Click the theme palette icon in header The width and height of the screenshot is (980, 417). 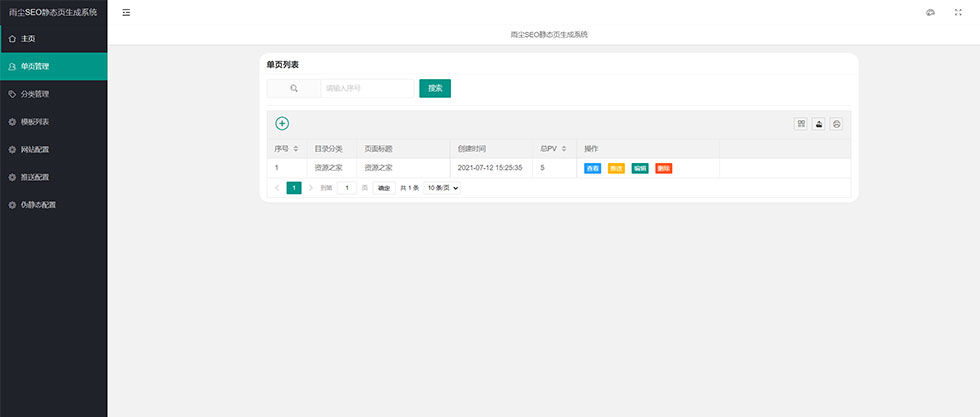coord(930,12)
